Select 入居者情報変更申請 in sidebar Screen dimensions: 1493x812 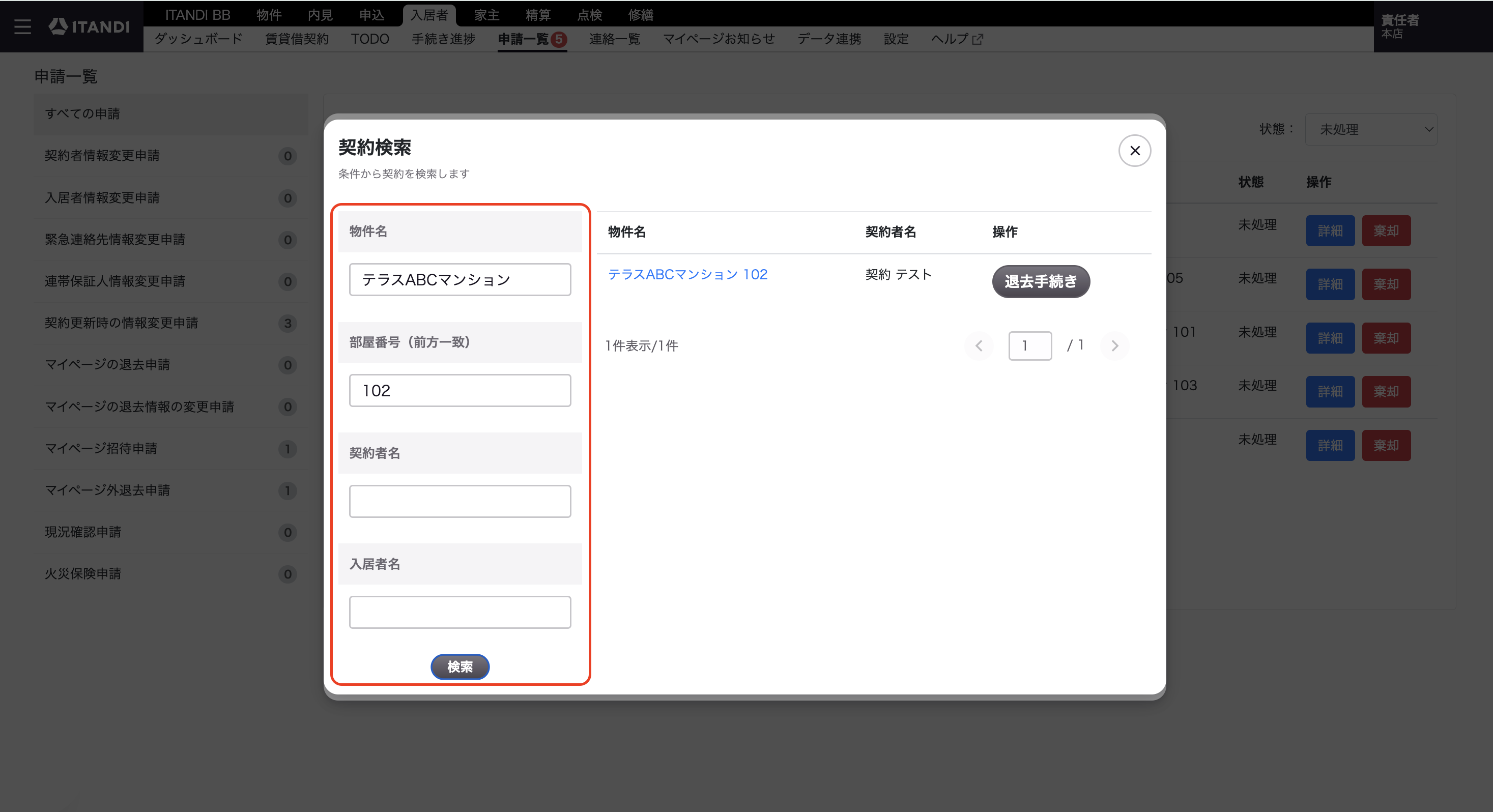tap(171, 197)
